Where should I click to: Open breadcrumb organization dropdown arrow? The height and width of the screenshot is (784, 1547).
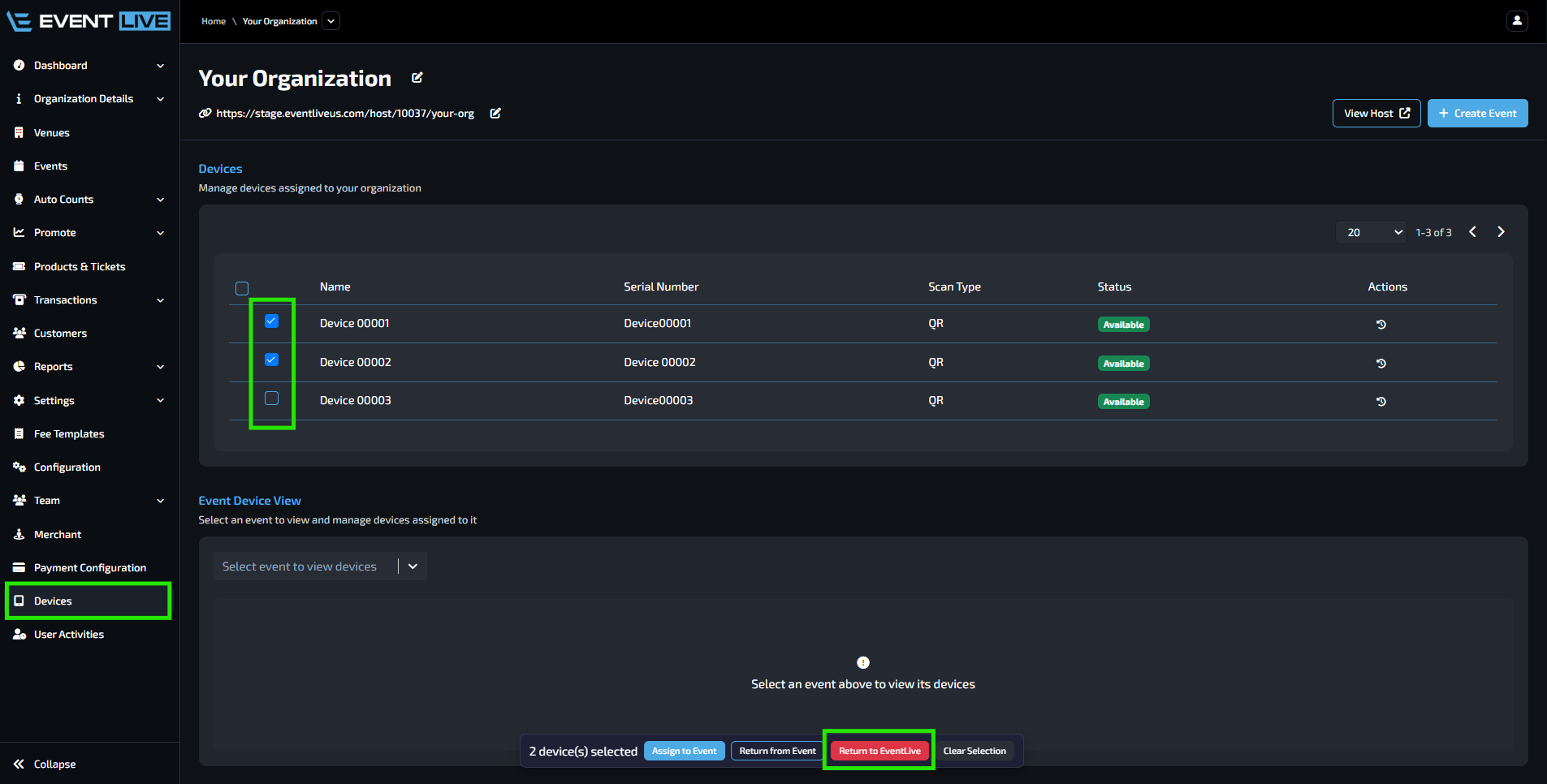tap(331, 21)
